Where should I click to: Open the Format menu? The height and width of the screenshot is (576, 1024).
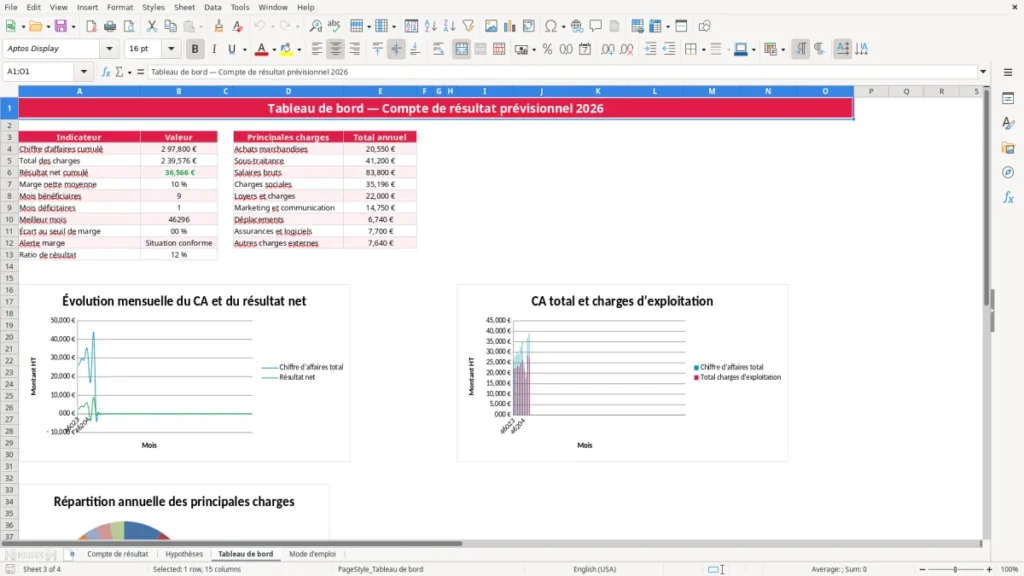coord(120,7)
